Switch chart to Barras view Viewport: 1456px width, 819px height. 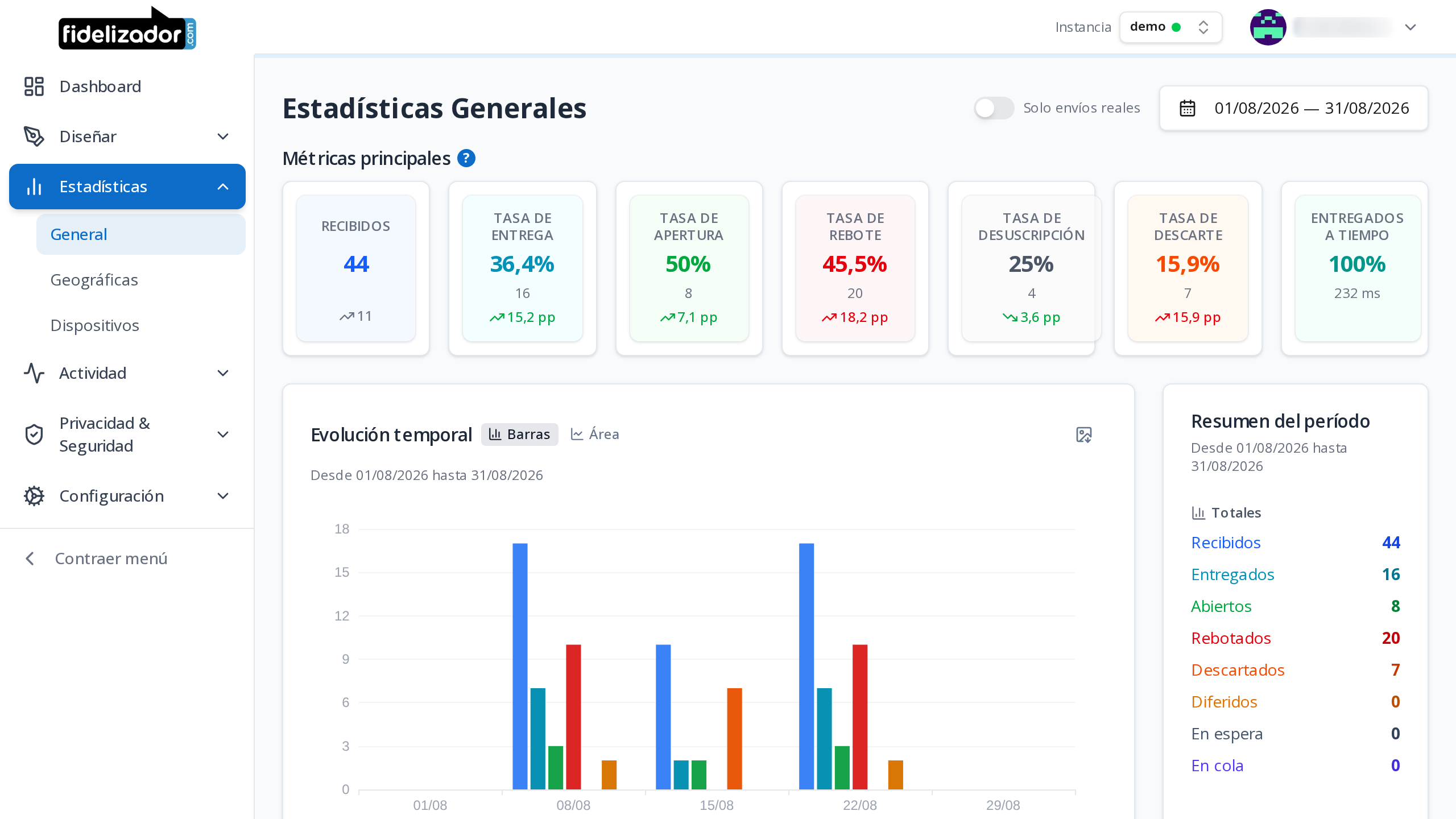(520, 435)
